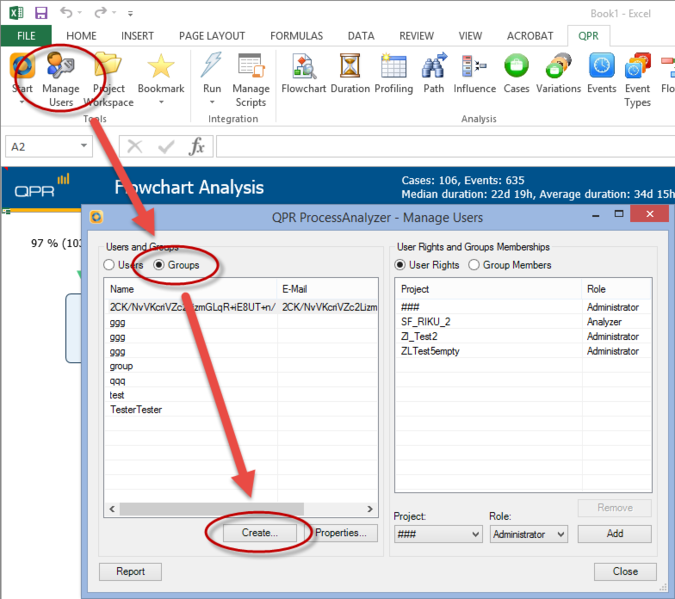Click the horizontal scrollbar thumb in groups list
This screenshot has width=675, height=599.
211,509
